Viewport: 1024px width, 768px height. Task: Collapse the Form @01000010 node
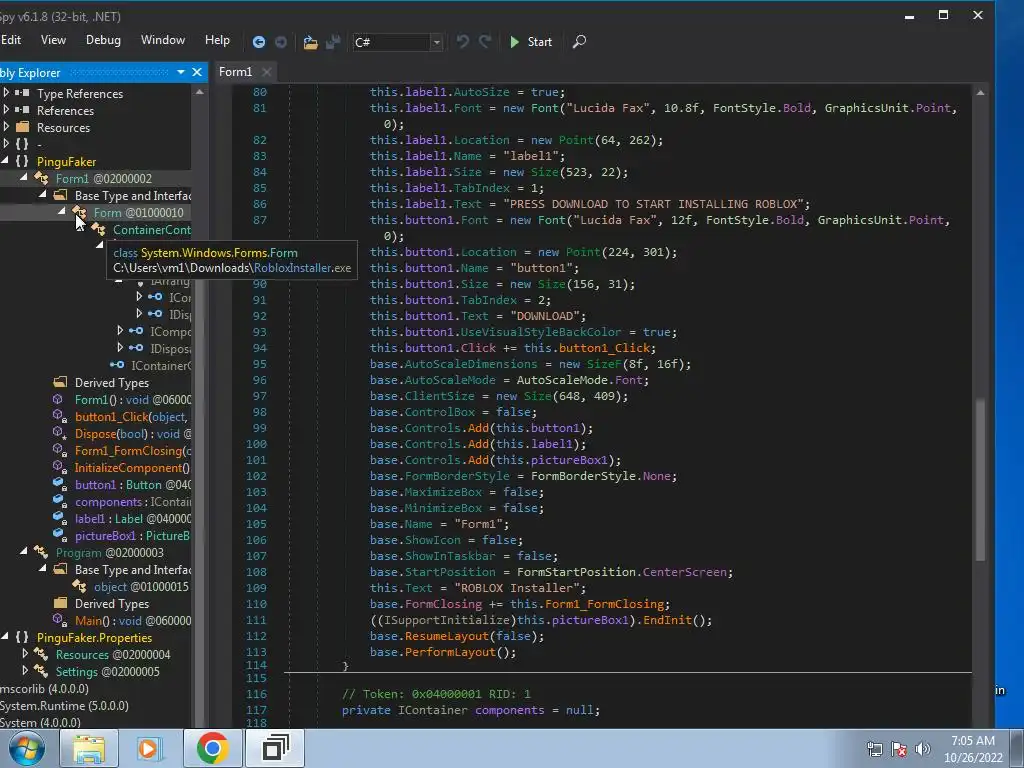click(x=62, y=211)
